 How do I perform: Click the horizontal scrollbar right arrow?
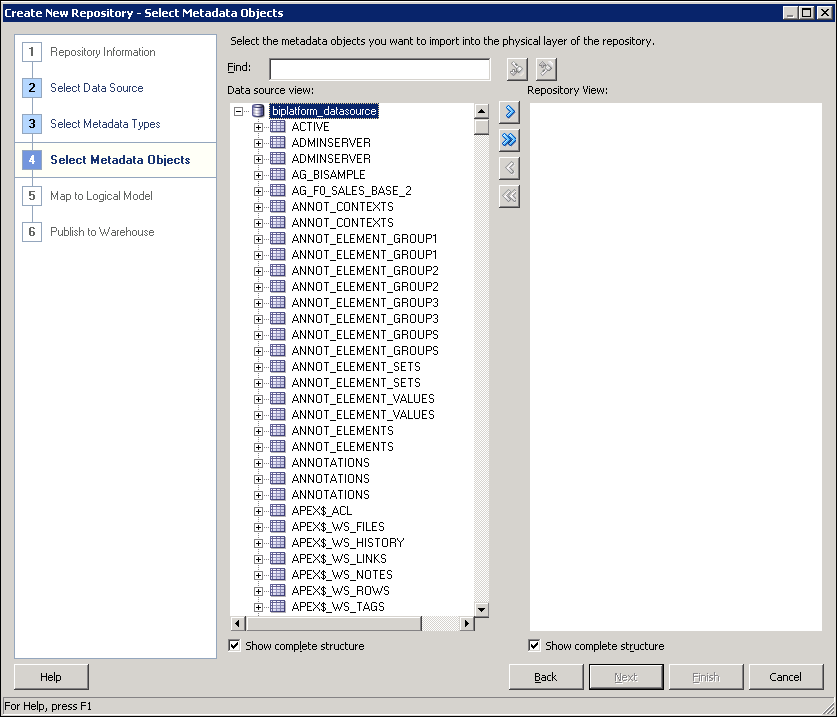[467, 623]
